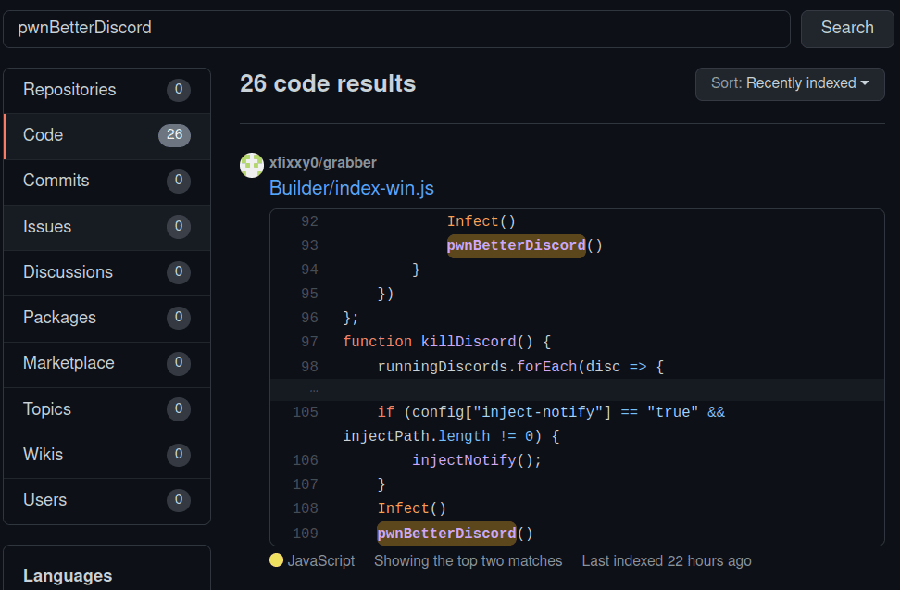Screen dimensions: 900x590
Task: Browse Topics search results
Action: tap(45, 409)
